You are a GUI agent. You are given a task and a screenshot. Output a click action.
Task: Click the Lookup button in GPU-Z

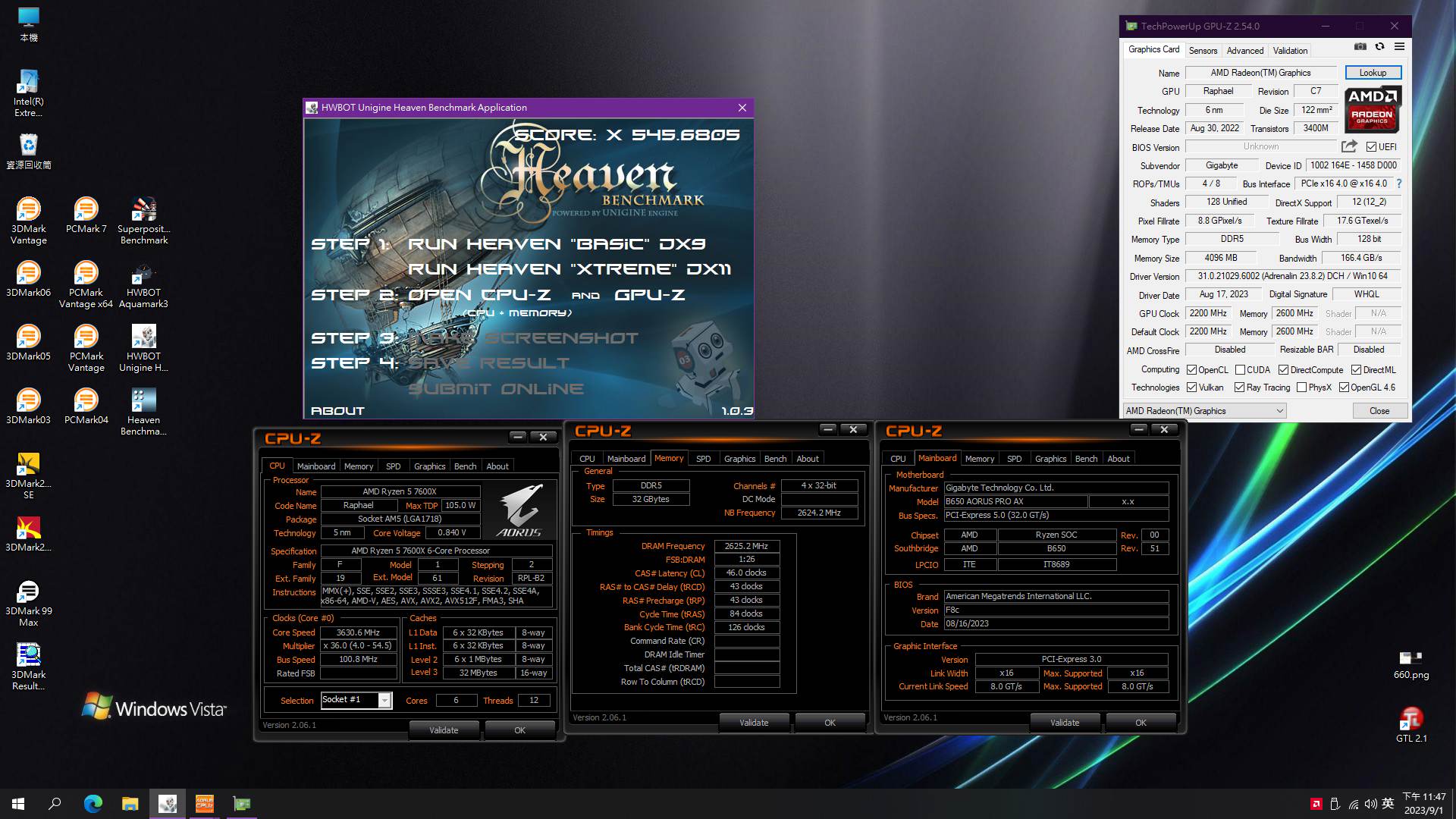pos(1373,73)
